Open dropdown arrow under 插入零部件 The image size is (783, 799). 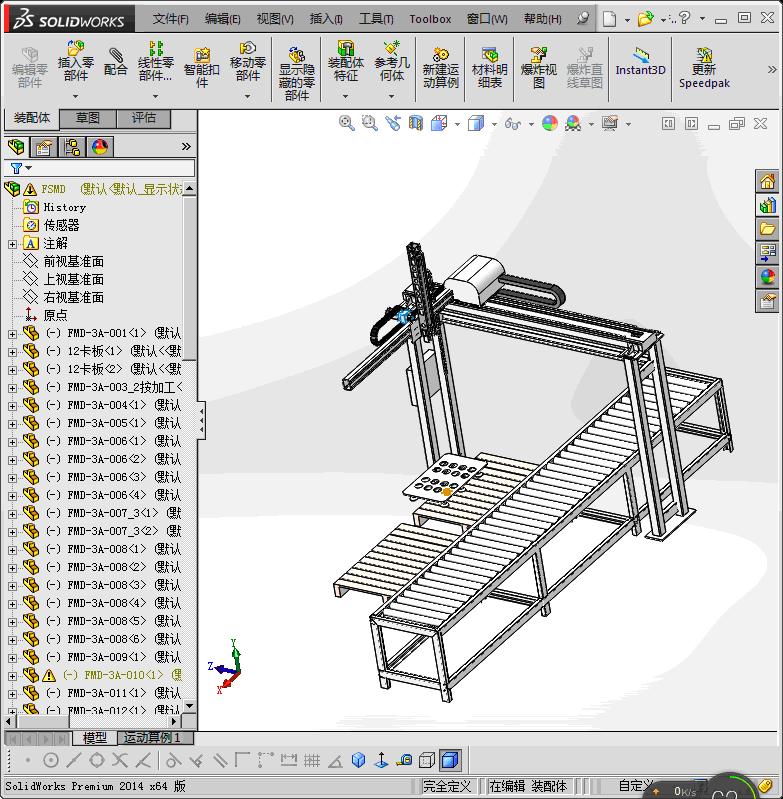pos(75,96)
